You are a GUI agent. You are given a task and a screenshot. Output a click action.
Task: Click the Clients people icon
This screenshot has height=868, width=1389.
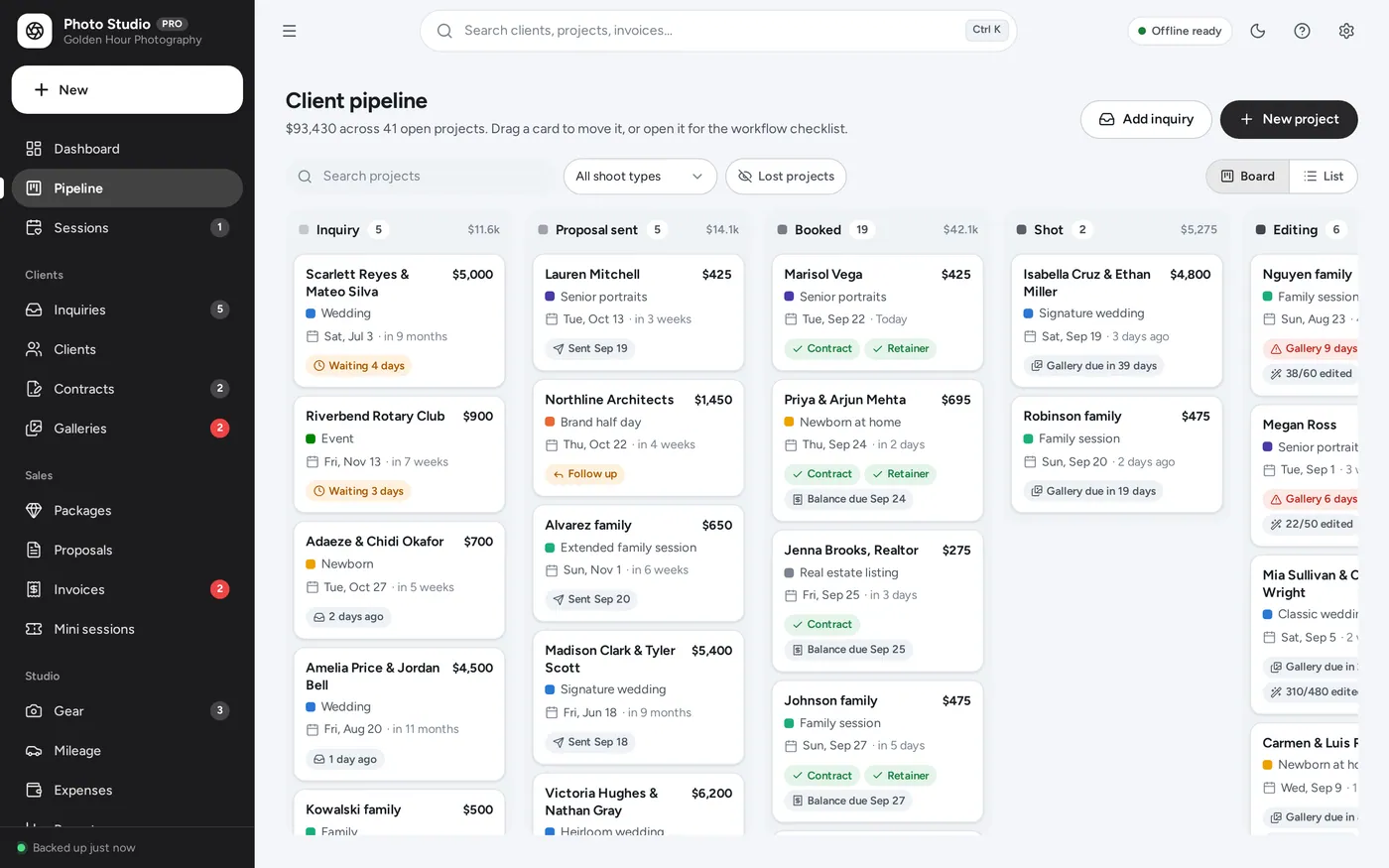[x=34, y=349]
